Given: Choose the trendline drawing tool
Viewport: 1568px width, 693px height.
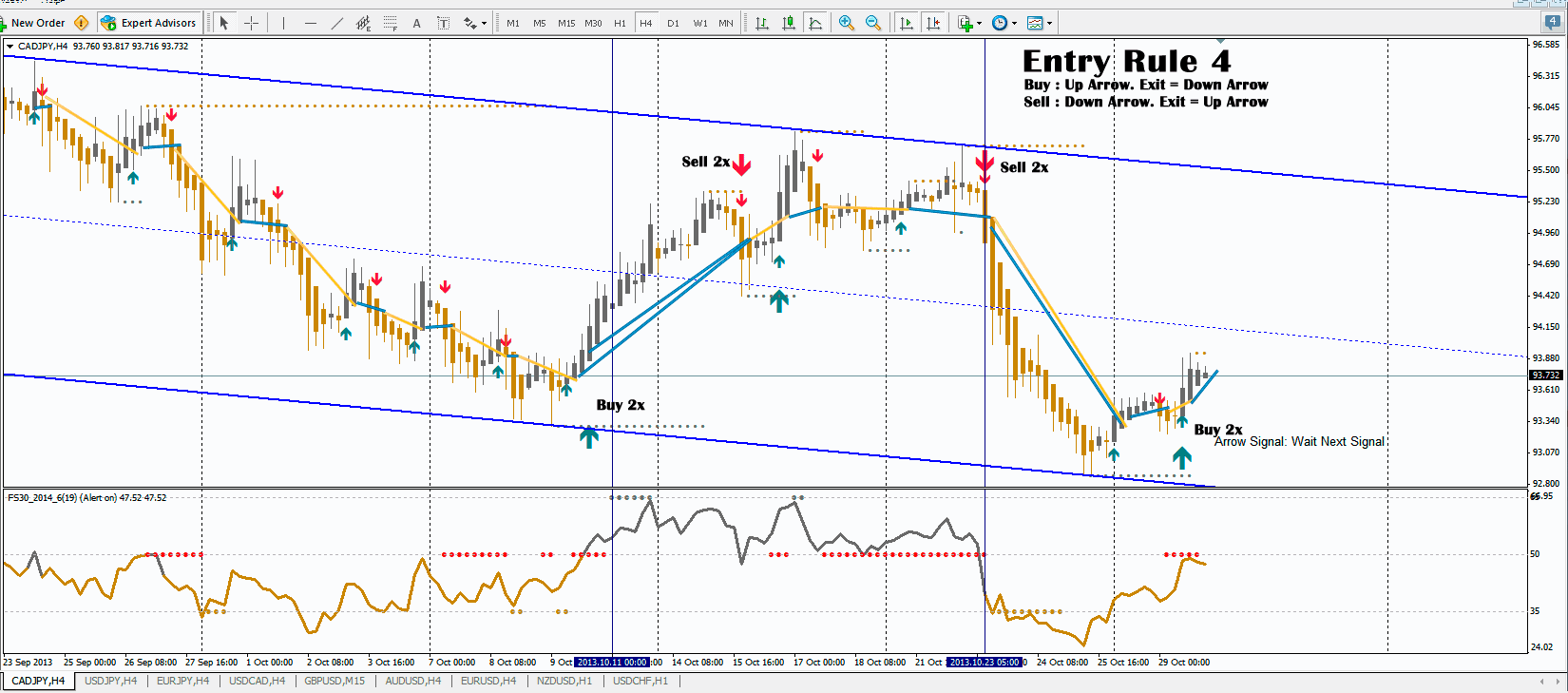Looking at the screenshot, I should pyautogui.click(x=336, y=23).
